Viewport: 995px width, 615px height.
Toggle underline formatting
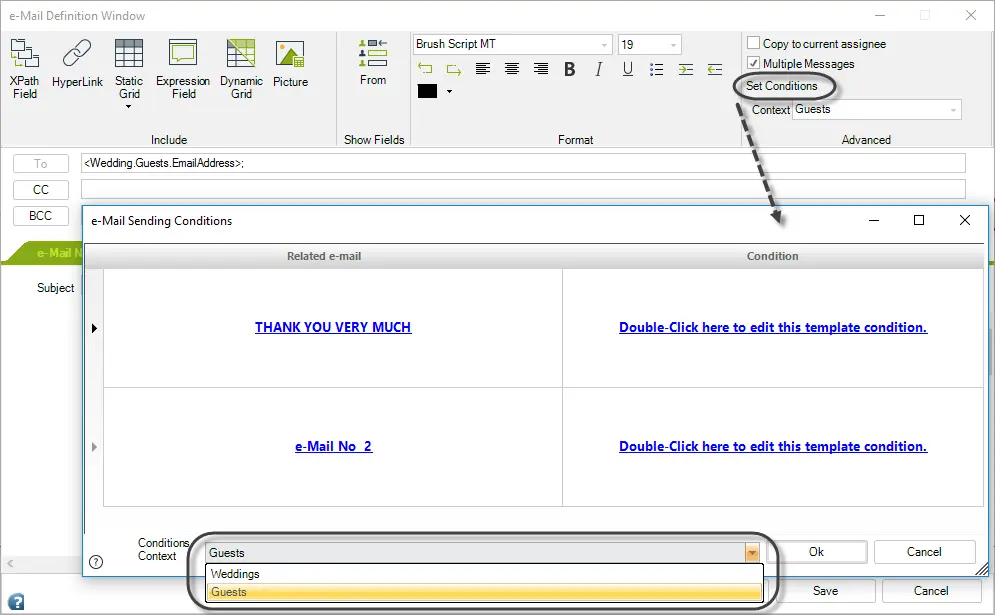[628, 69]
